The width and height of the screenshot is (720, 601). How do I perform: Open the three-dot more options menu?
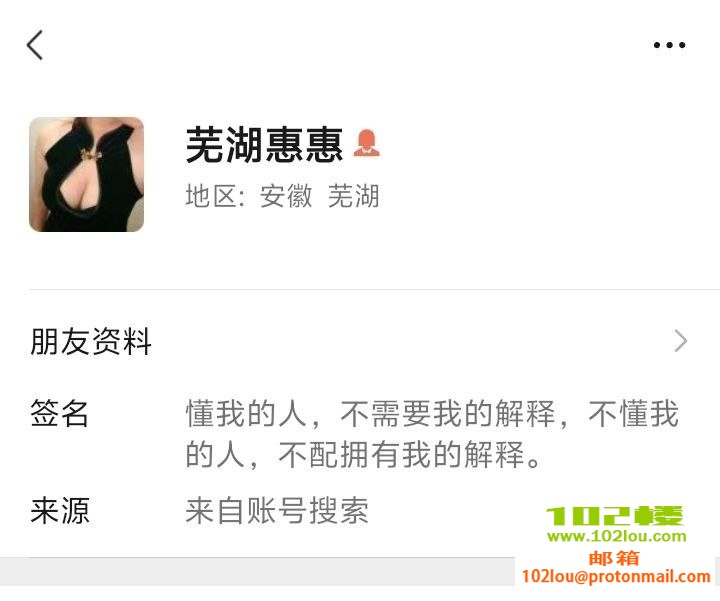click(x=669, y=45)
